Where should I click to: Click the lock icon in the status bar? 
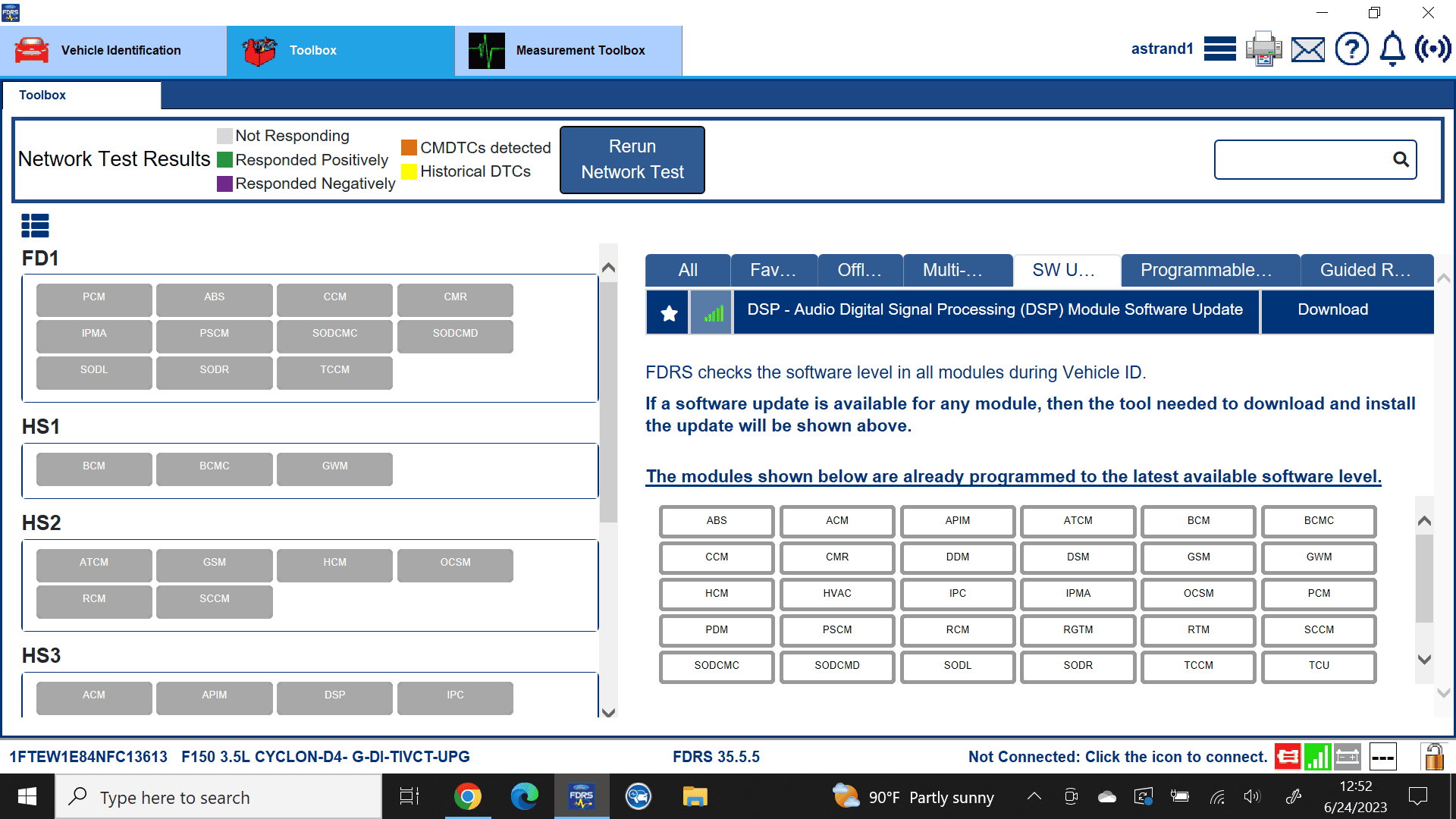1433,756
